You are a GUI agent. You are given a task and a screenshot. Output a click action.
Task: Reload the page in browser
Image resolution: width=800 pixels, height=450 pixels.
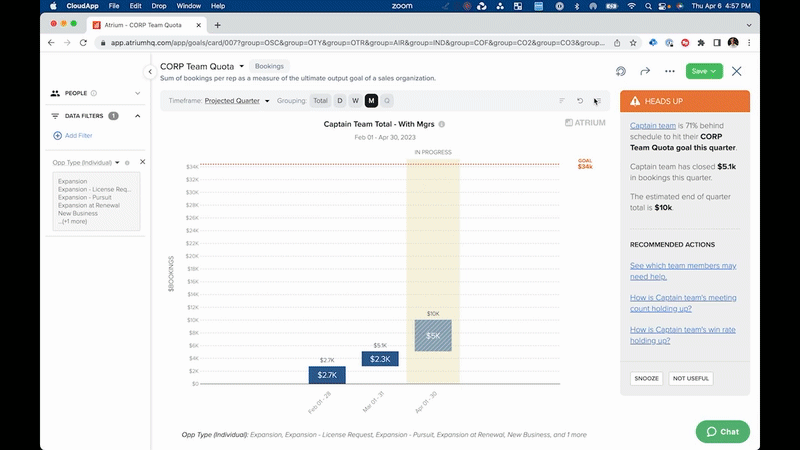click(x=83, y=43)
